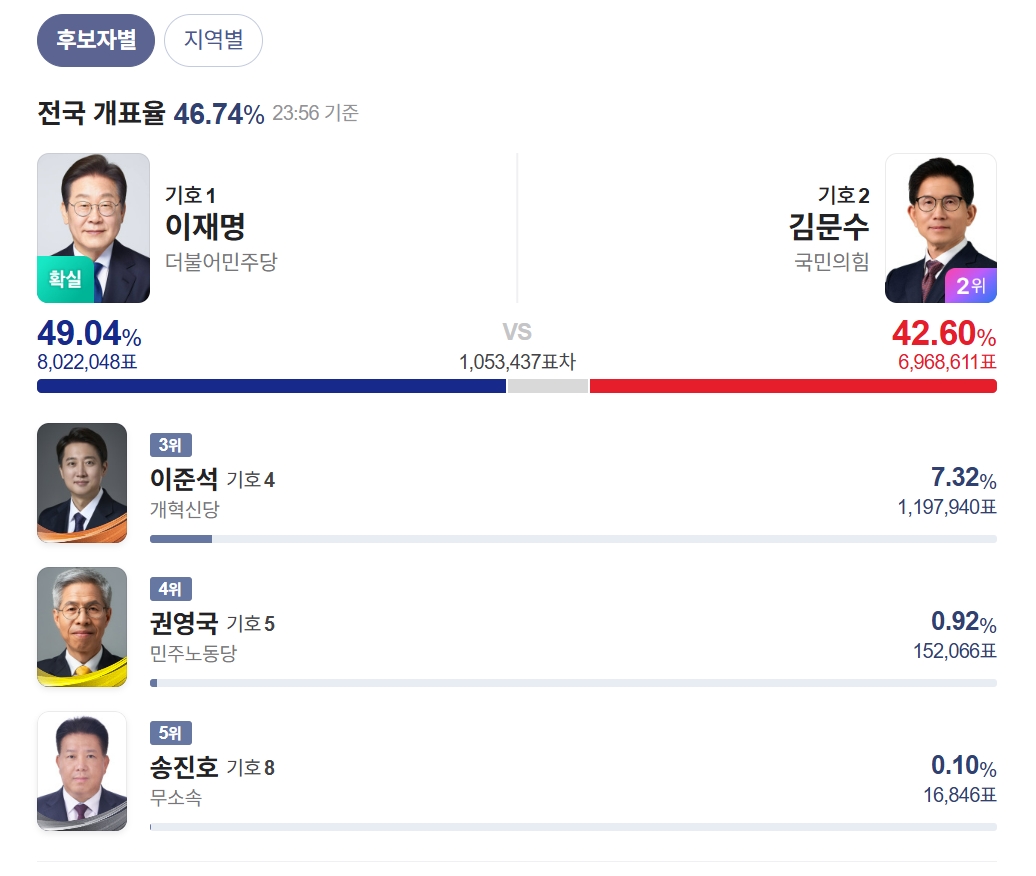Viewport: 1036px width, 876px height.
Task: Switch to the 지역별 tab
Action: [213, 41]
